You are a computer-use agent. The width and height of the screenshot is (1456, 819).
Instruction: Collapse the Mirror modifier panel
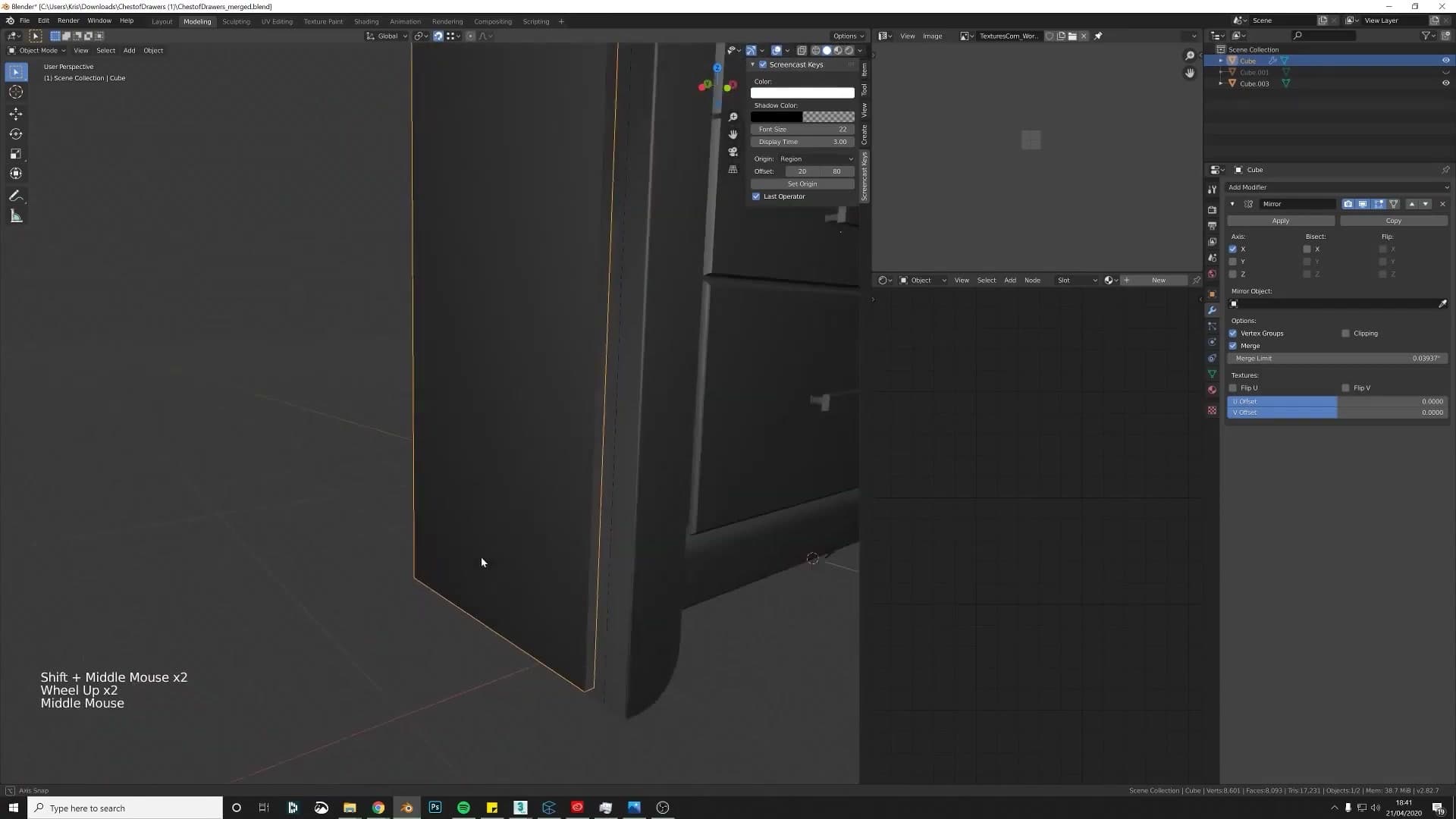[1232, 204]
